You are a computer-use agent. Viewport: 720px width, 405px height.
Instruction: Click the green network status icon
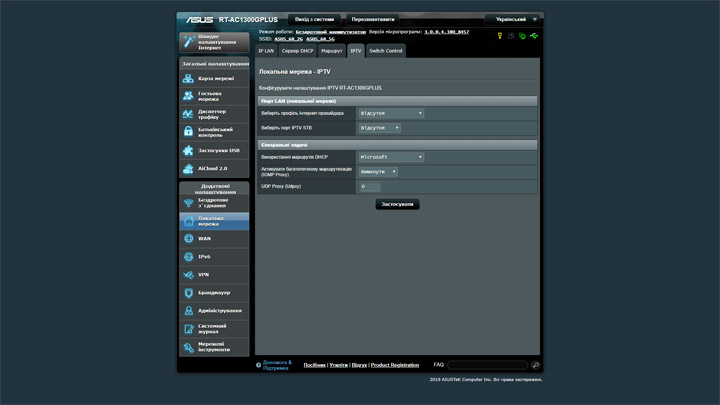pyautogui.click(x=522, y=36)
